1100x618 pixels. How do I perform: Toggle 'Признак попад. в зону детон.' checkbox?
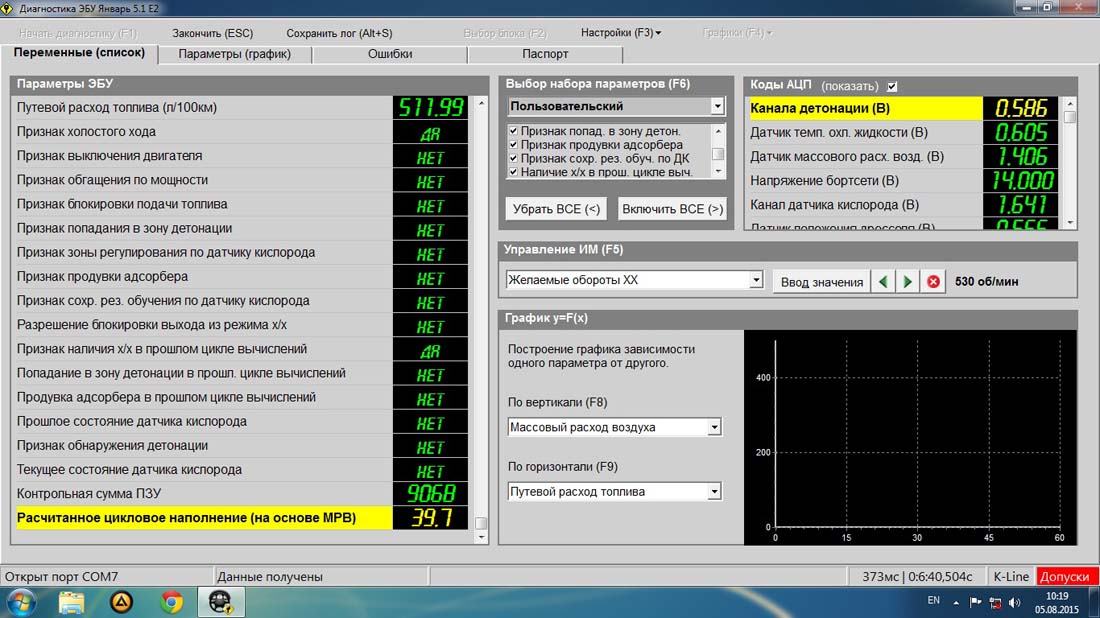click(513, 131)
